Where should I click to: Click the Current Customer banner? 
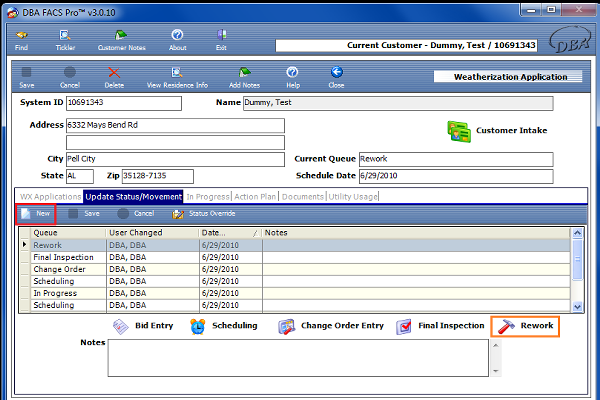[406, 46]
